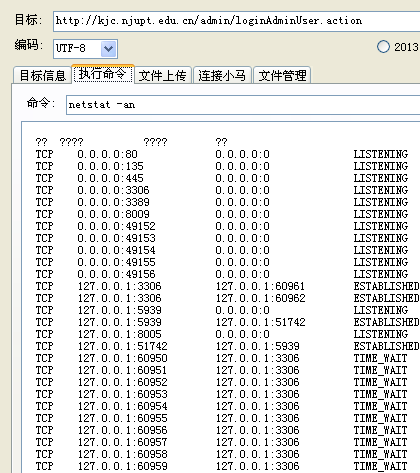Click the 0.0.0.0:8009 output line
The width and height of the screenshot is (420, 473).
click(x=222, y=214)
